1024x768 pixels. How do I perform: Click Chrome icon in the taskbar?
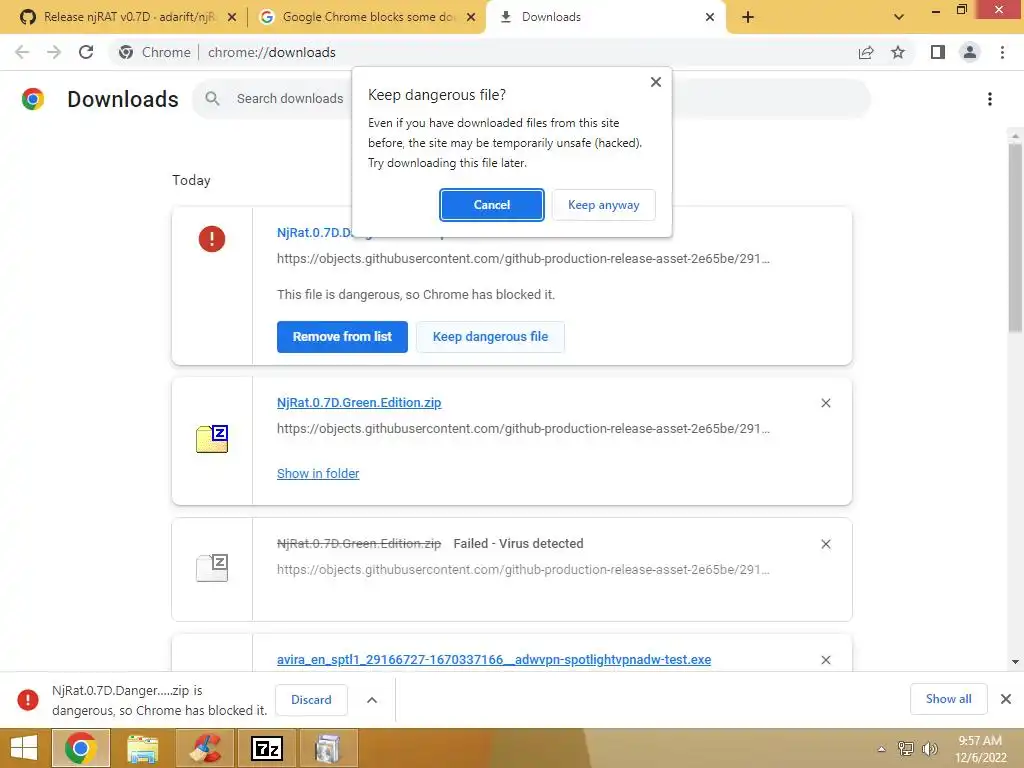pos(81,748)
